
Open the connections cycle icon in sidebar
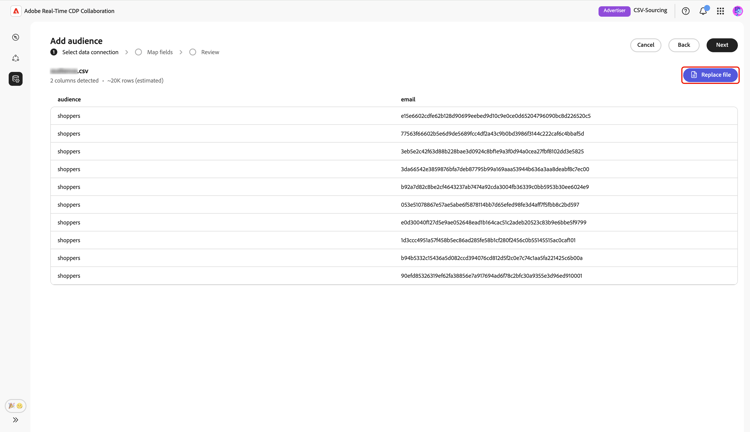[16, 58]
